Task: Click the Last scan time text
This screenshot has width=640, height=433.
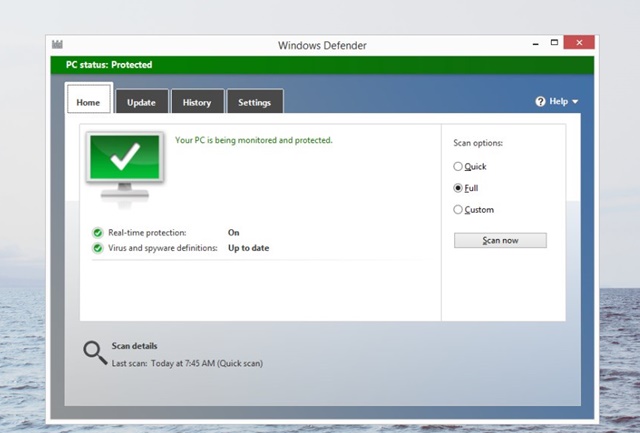Action: click(187, 363)
